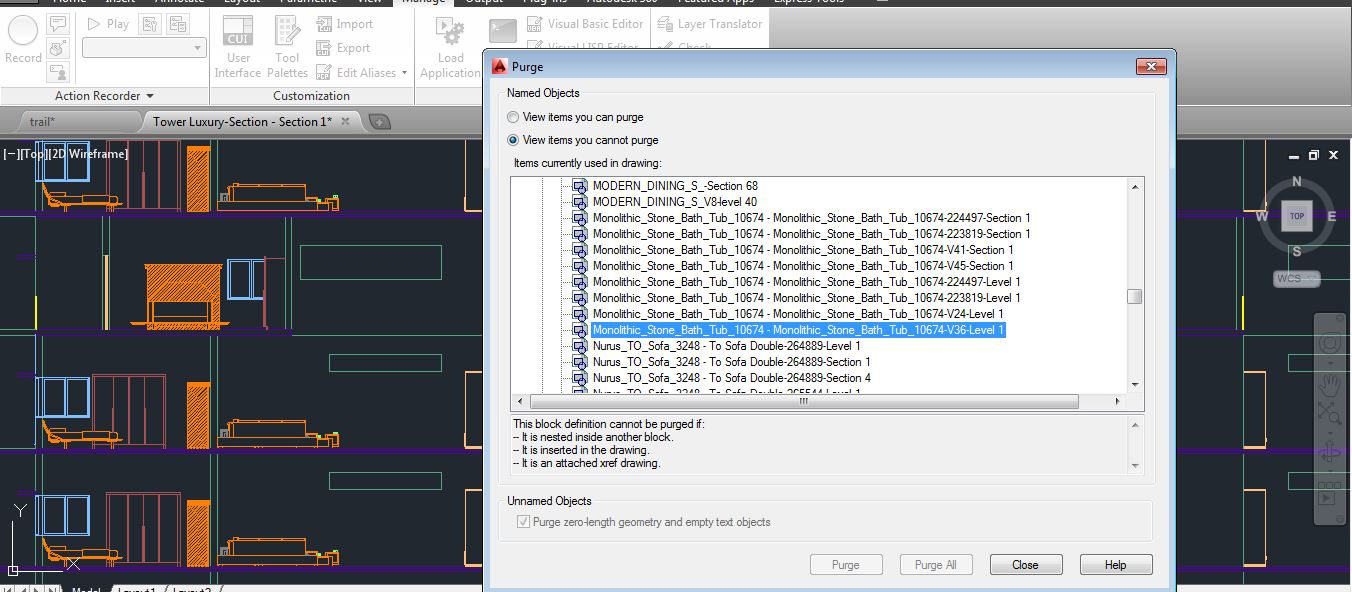The height and width of the screenshot is (592, 1352).
Task: Select Monolithic_Stone_Bath_Tub 224497-Level 1 item
Action: [807, 282]
